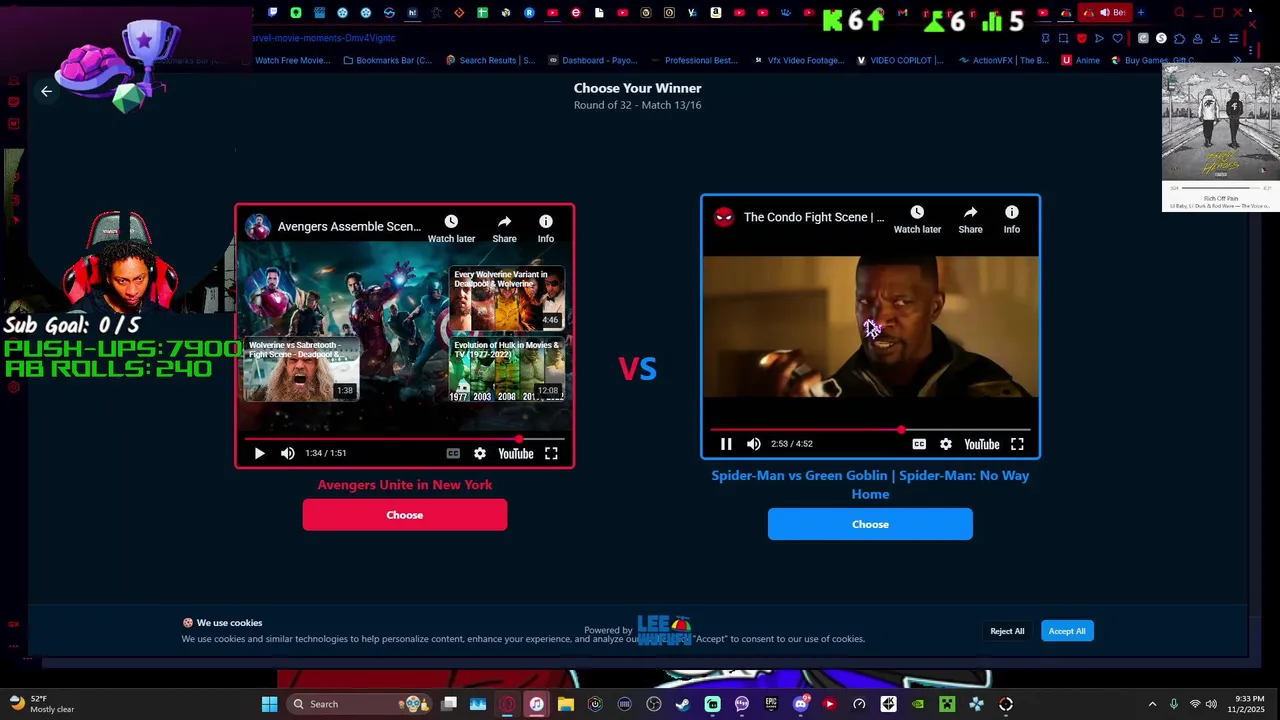The height and width of the screenshot is (720, 1280).
Task: Open taskbar volume speaker icon
Action: tap(1211, 704)
